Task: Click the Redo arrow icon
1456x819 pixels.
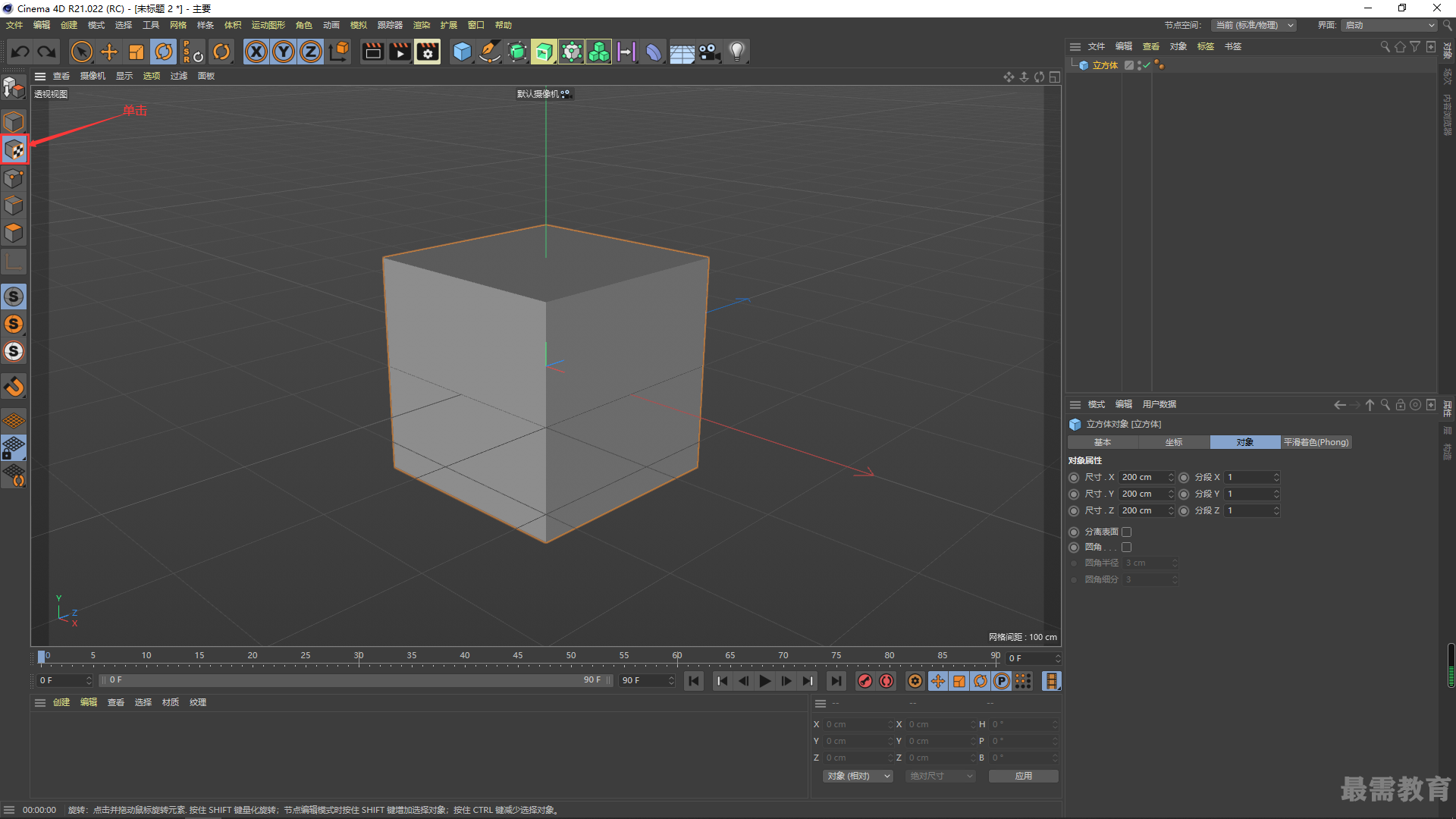Action: tap(47, 52)
